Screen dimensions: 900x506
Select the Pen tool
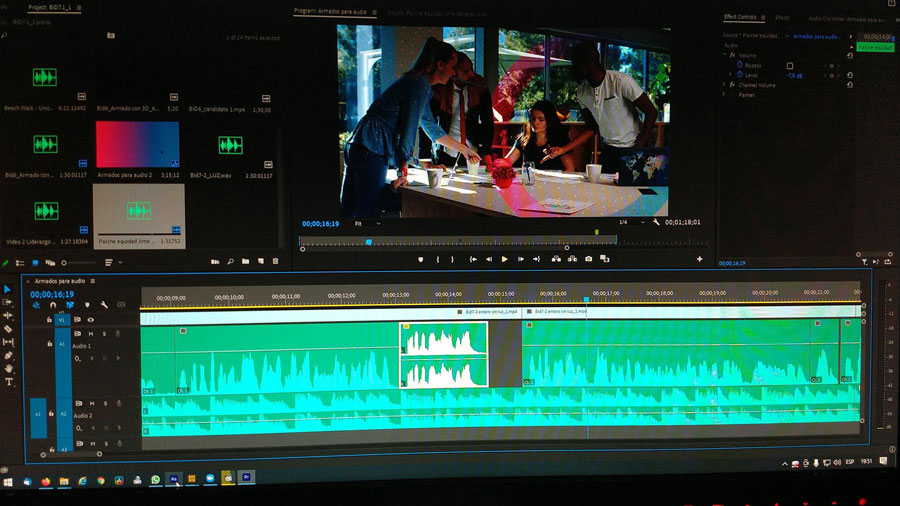tap(9, 356)
